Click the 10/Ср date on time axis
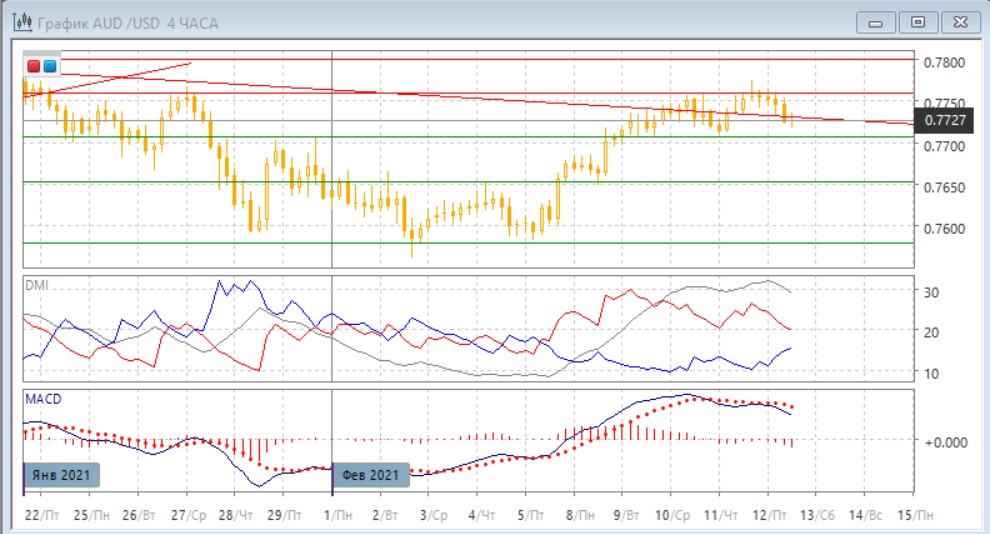 tap(674, 514)
